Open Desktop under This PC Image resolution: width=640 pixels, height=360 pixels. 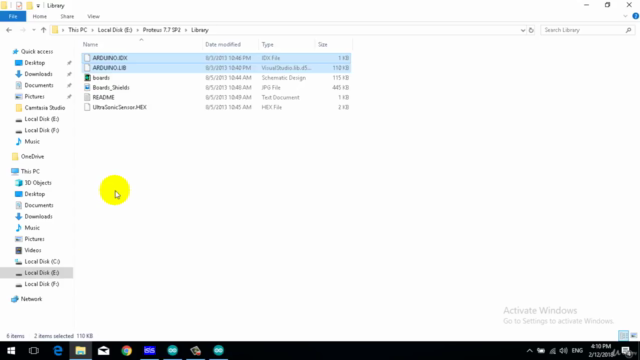[x=35, y=194]
